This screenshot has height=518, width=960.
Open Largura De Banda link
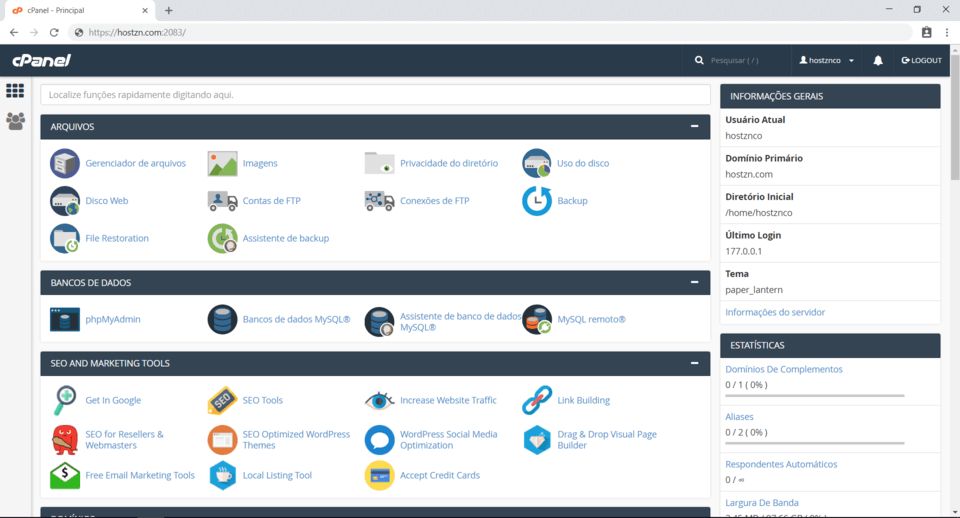point(762,503)
